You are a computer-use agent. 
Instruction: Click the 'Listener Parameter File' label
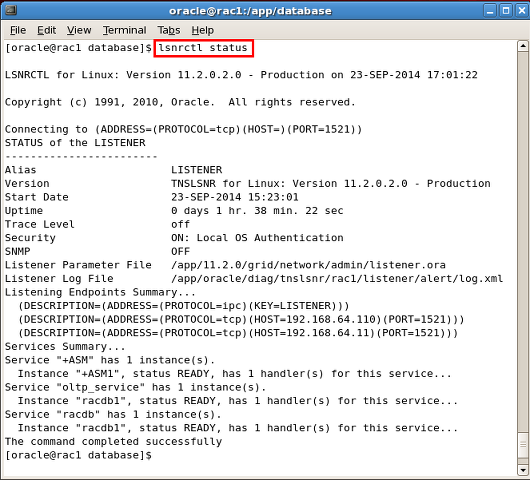tap(78, 265)
